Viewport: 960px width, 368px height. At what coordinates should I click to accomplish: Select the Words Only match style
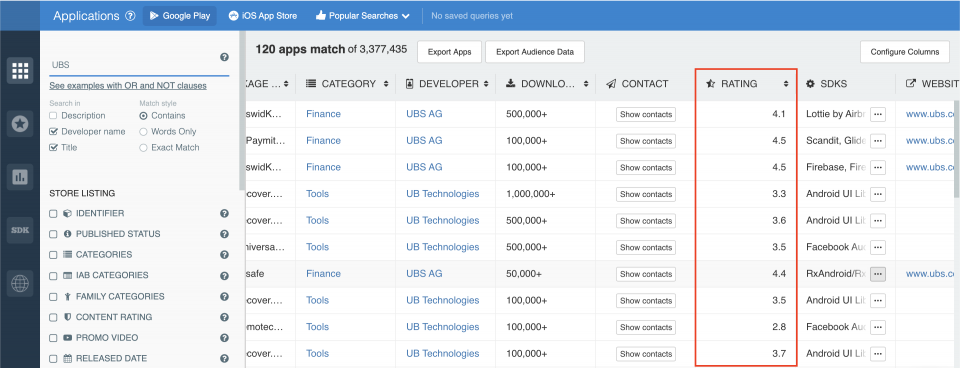[144, 132]
